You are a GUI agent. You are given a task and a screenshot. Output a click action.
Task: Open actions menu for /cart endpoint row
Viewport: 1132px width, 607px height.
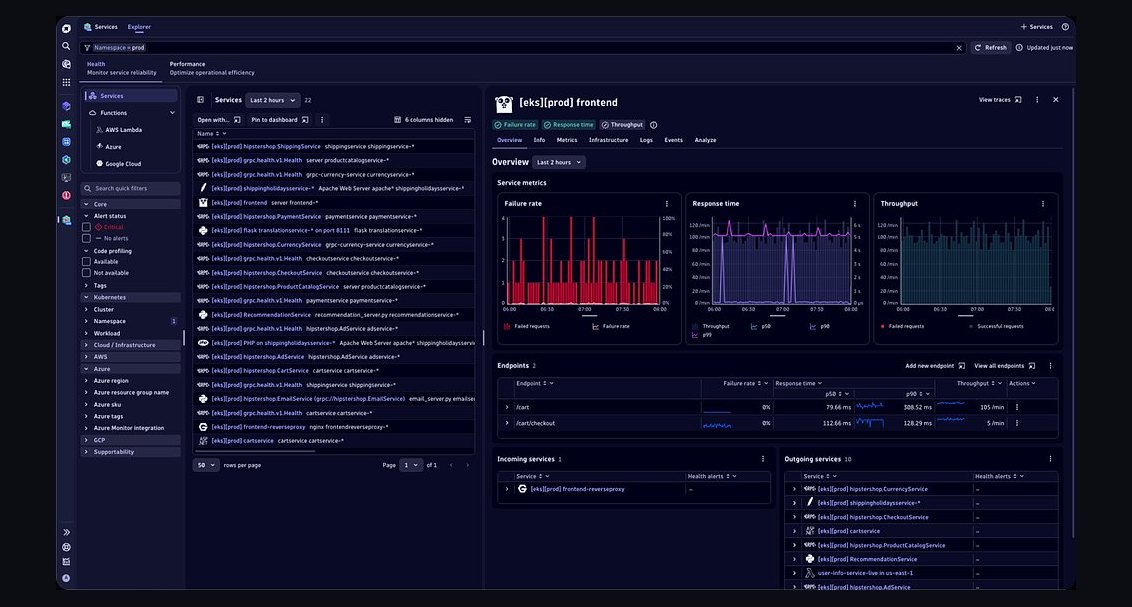[x=1017, y=407]
